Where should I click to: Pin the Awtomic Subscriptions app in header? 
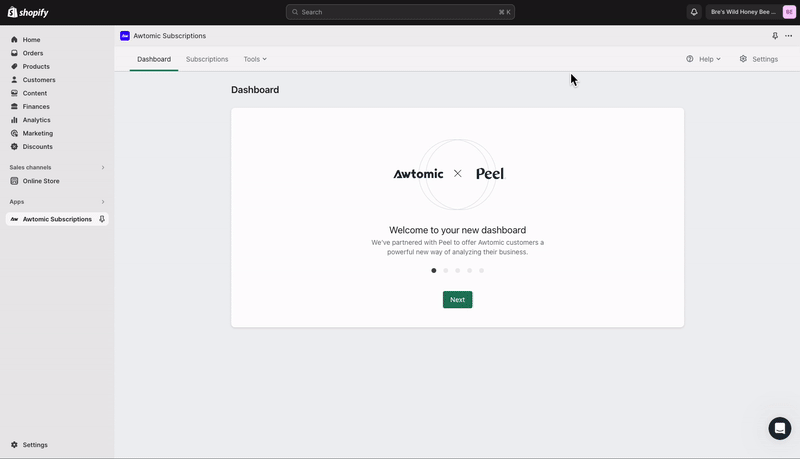click(x=775, y=36)
